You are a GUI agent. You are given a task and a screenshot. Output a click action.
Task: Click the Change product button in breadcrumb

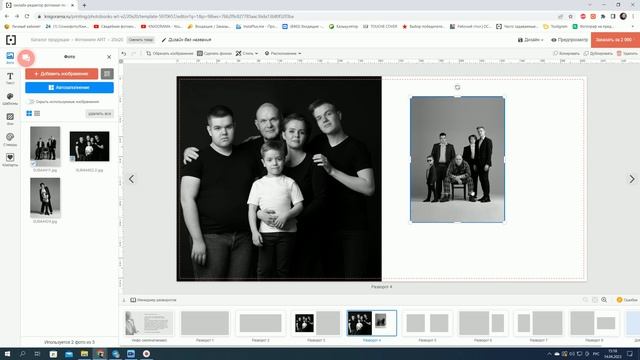point(140,40)
